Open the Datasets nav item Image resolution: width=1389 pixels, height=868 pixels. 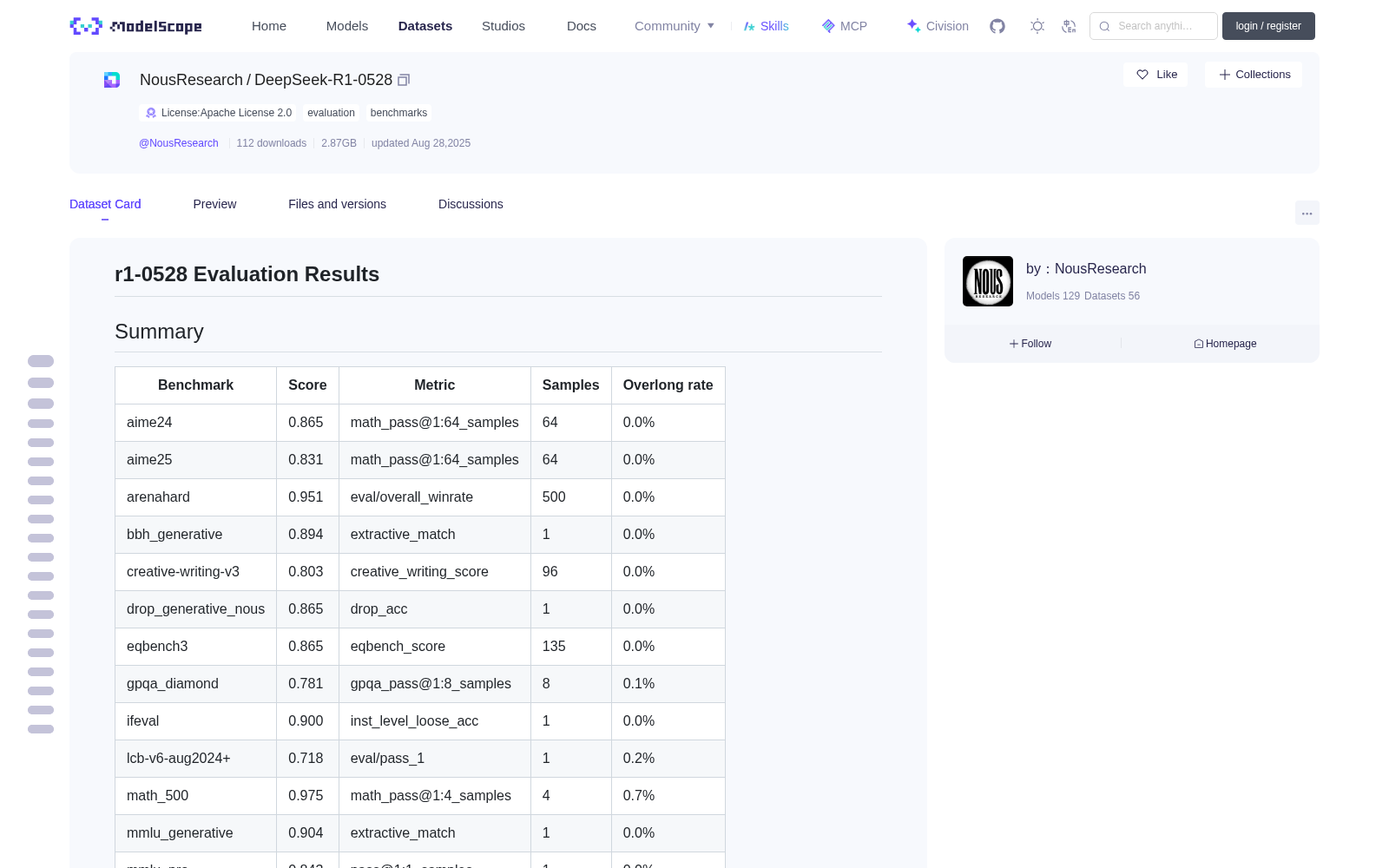point(425,26)
